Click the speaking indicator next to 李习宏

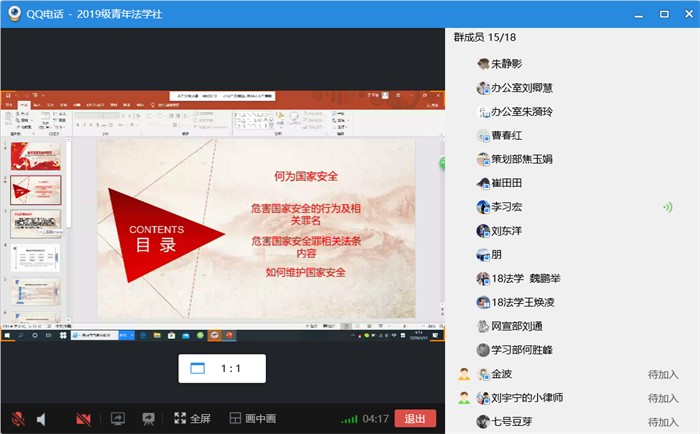668,207
